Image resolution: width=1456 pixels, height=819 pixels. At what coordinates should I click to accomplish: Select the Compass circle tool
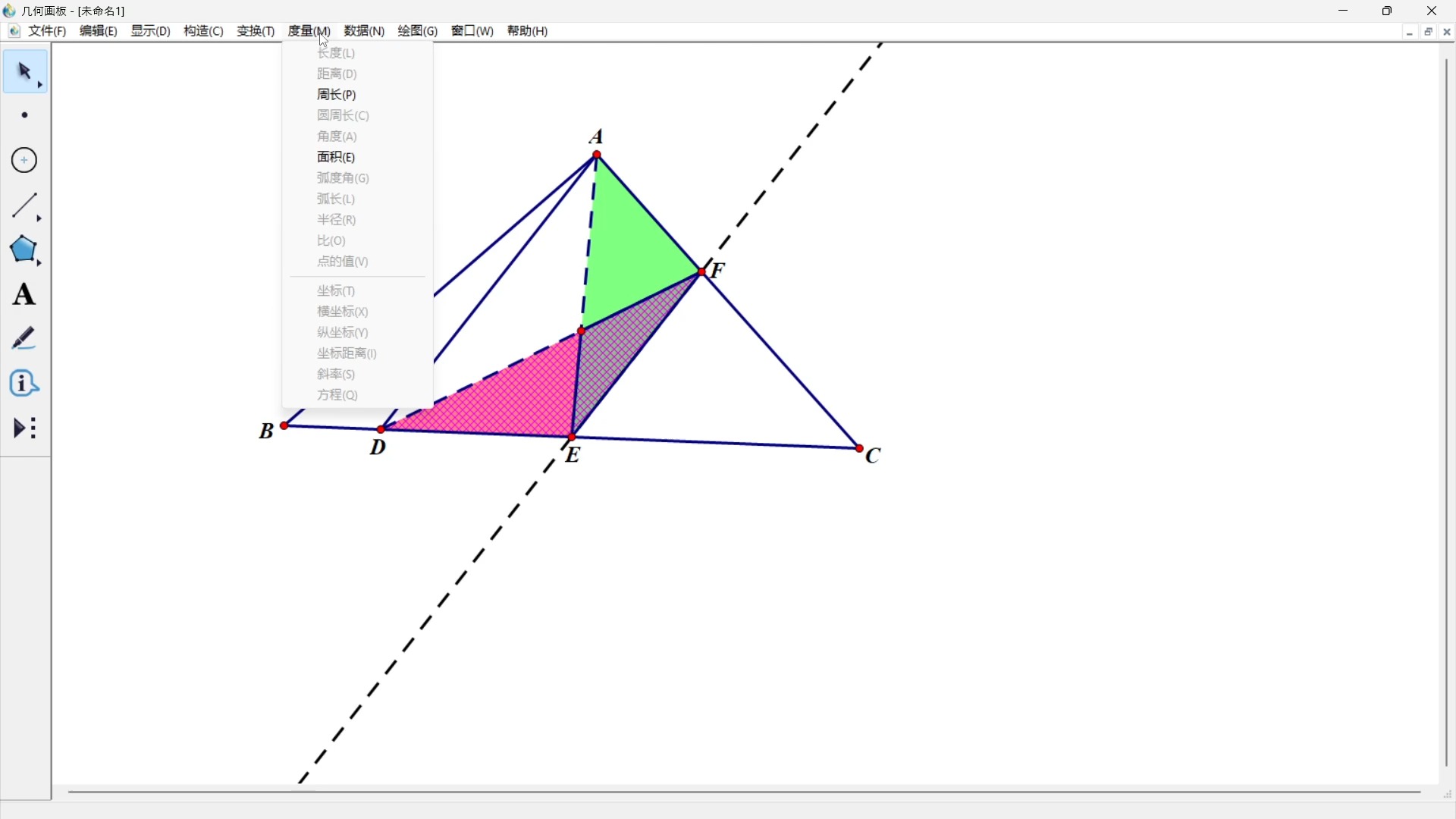pyautogui.click(x=25, y=160)
